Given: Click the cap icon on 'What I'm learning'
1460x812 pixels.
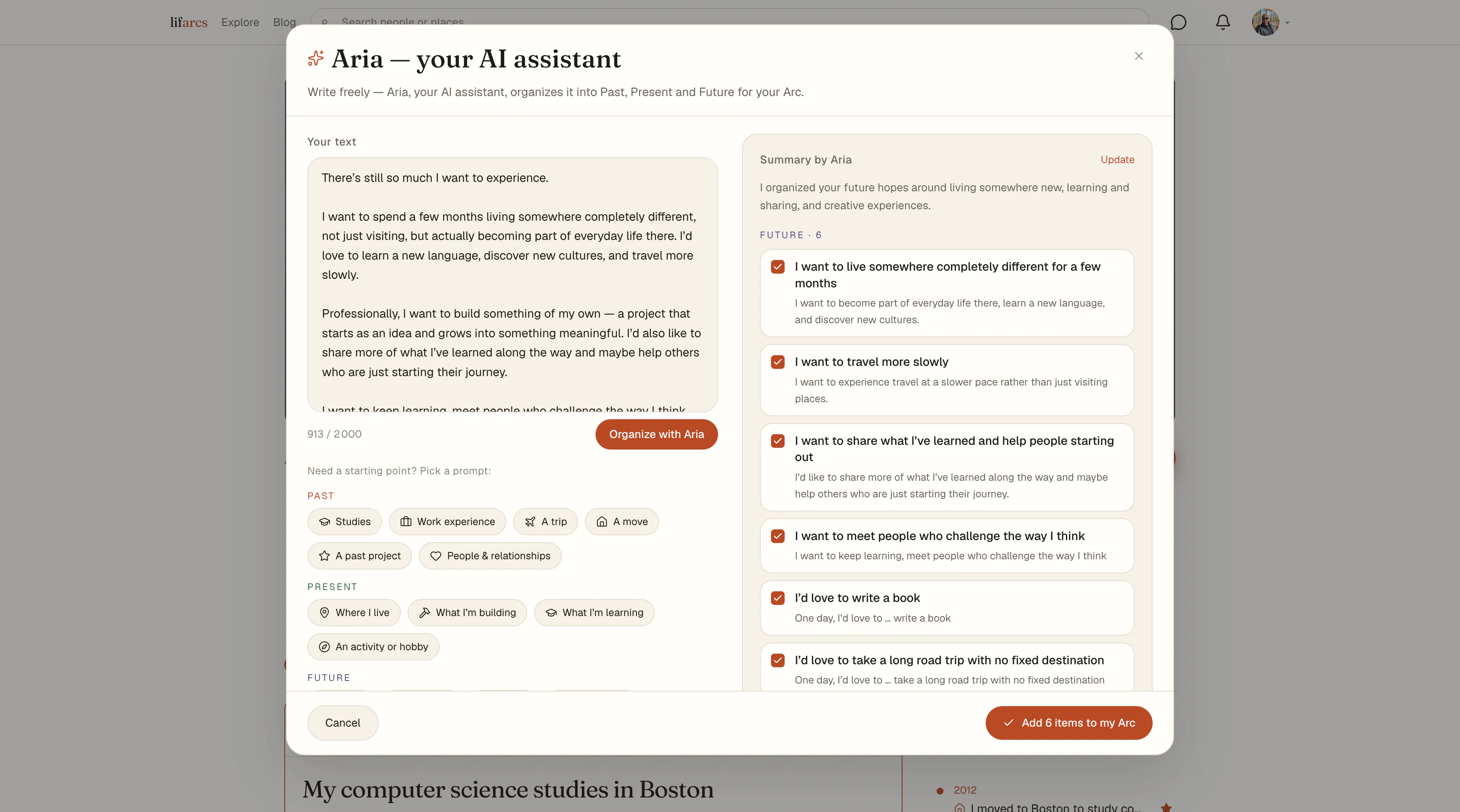Looking at the screenshot, I should coord(551,613).
